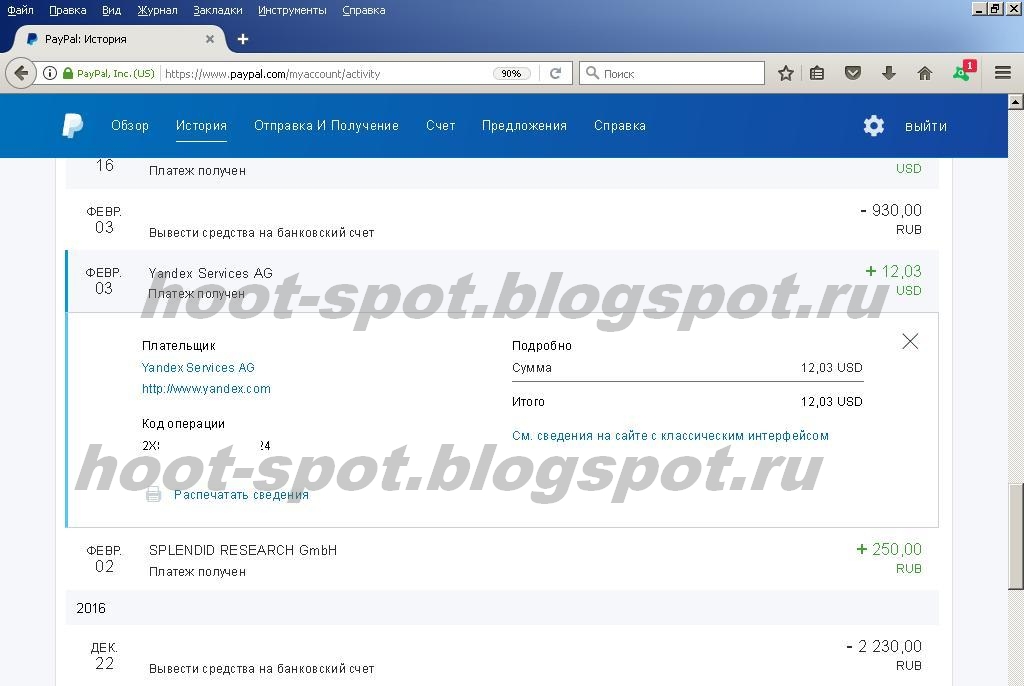Expand the February 03 bank withdrawal row

[x=502, y=220]
